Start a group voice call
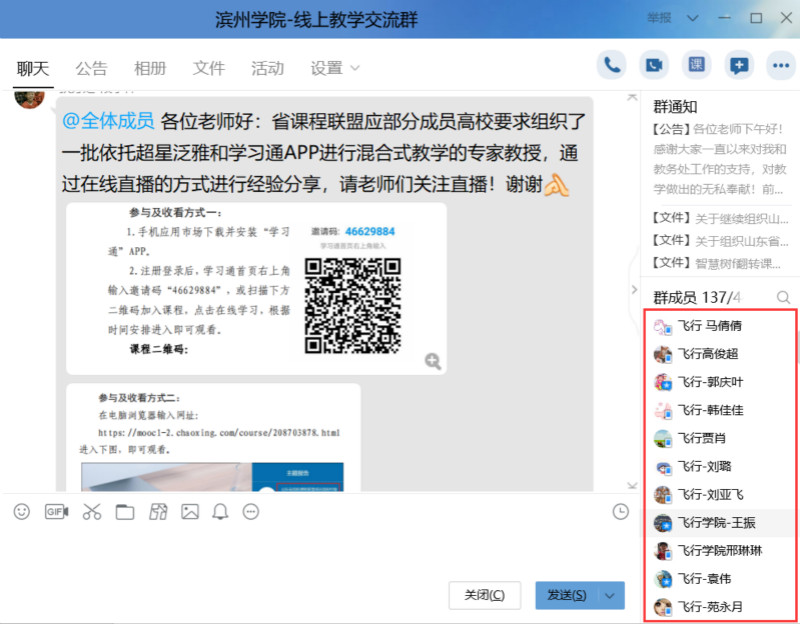This screenshot has height=624, width=800. (612, 66)
